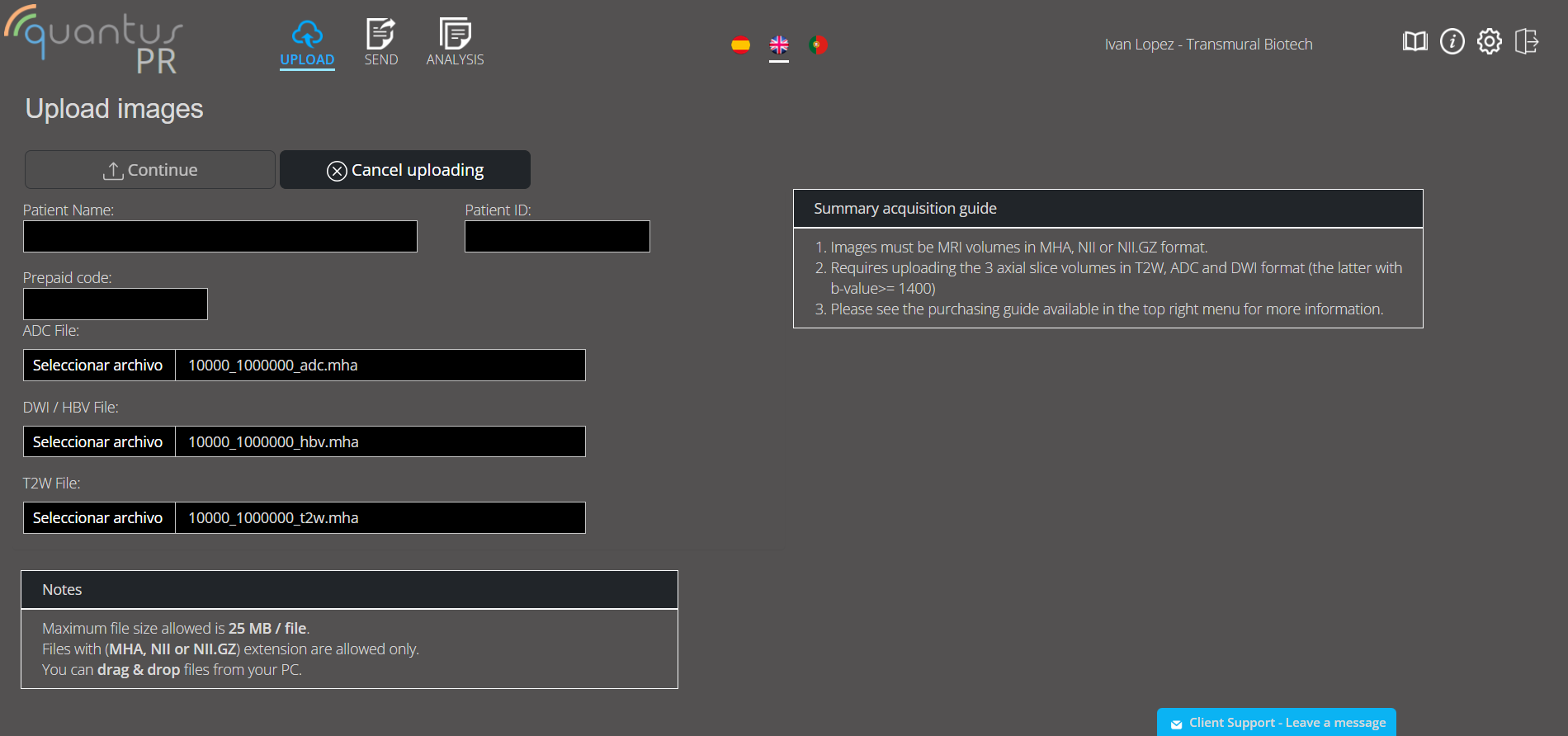1568x736 pixels.
Task: Click the information circle icon
Action: (x=1452, y=41)
